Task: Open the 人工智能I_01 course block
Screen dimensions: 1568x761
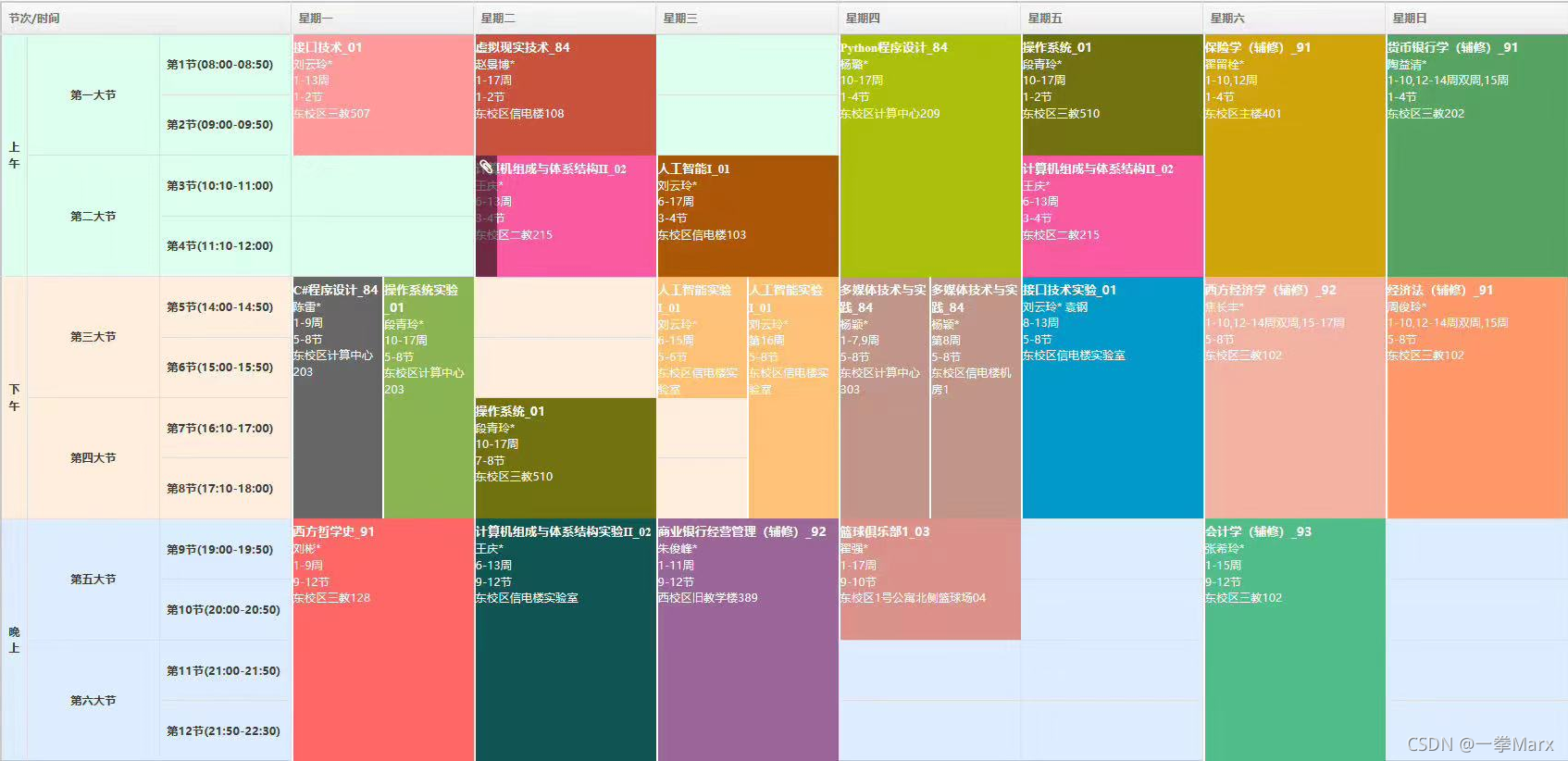Action: point(748,217)
